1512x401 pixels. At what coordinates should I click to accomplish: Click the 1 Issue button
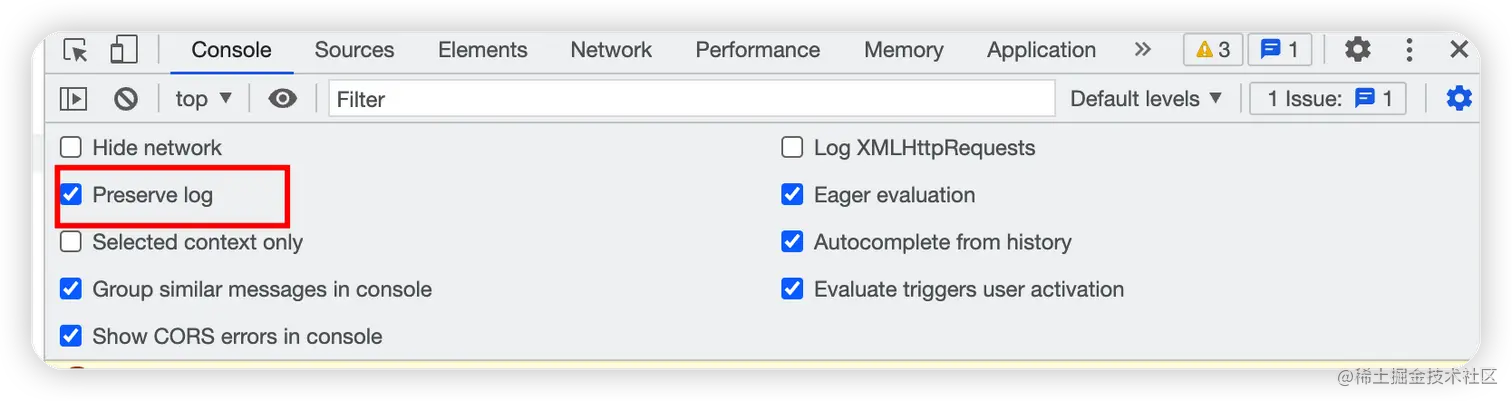coord(1329,99)
